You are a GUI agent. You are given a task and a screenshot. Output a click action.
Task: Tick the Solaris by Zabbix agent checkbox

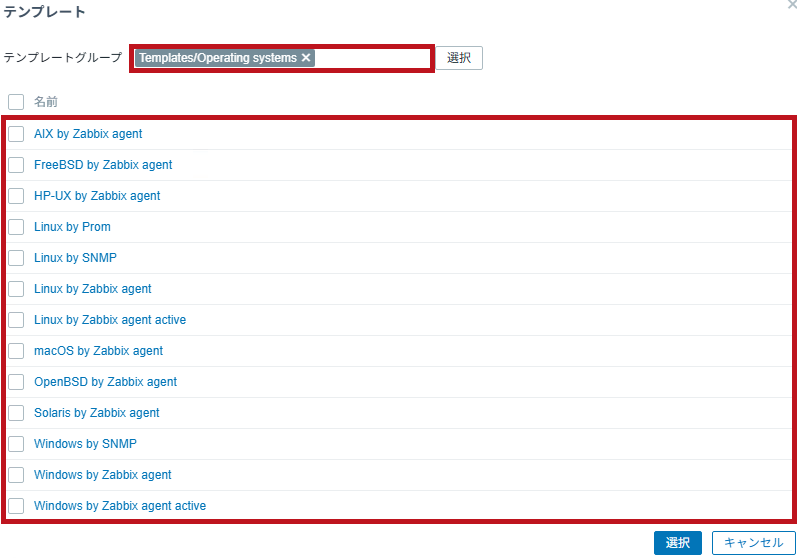coord(16,413)
